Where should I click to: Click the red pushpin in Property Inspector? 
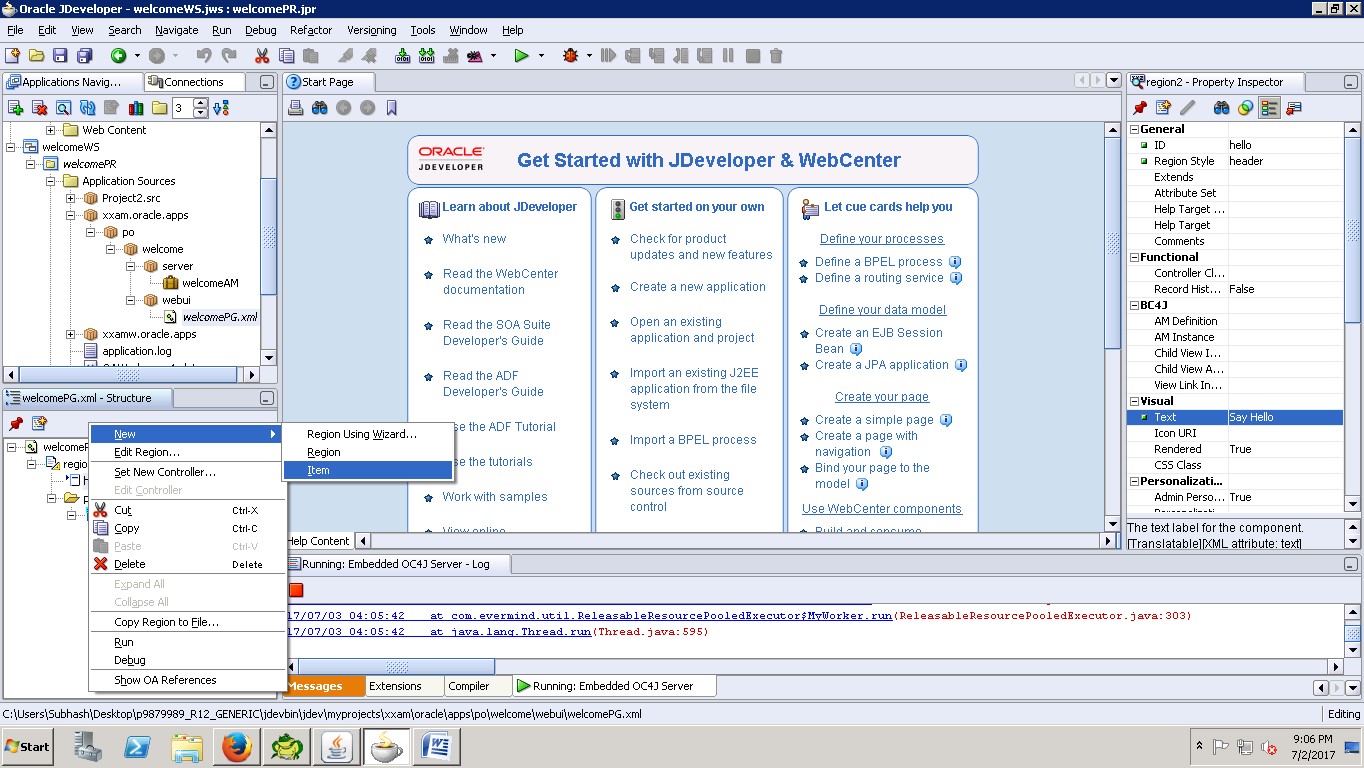tap(1139, 108)
